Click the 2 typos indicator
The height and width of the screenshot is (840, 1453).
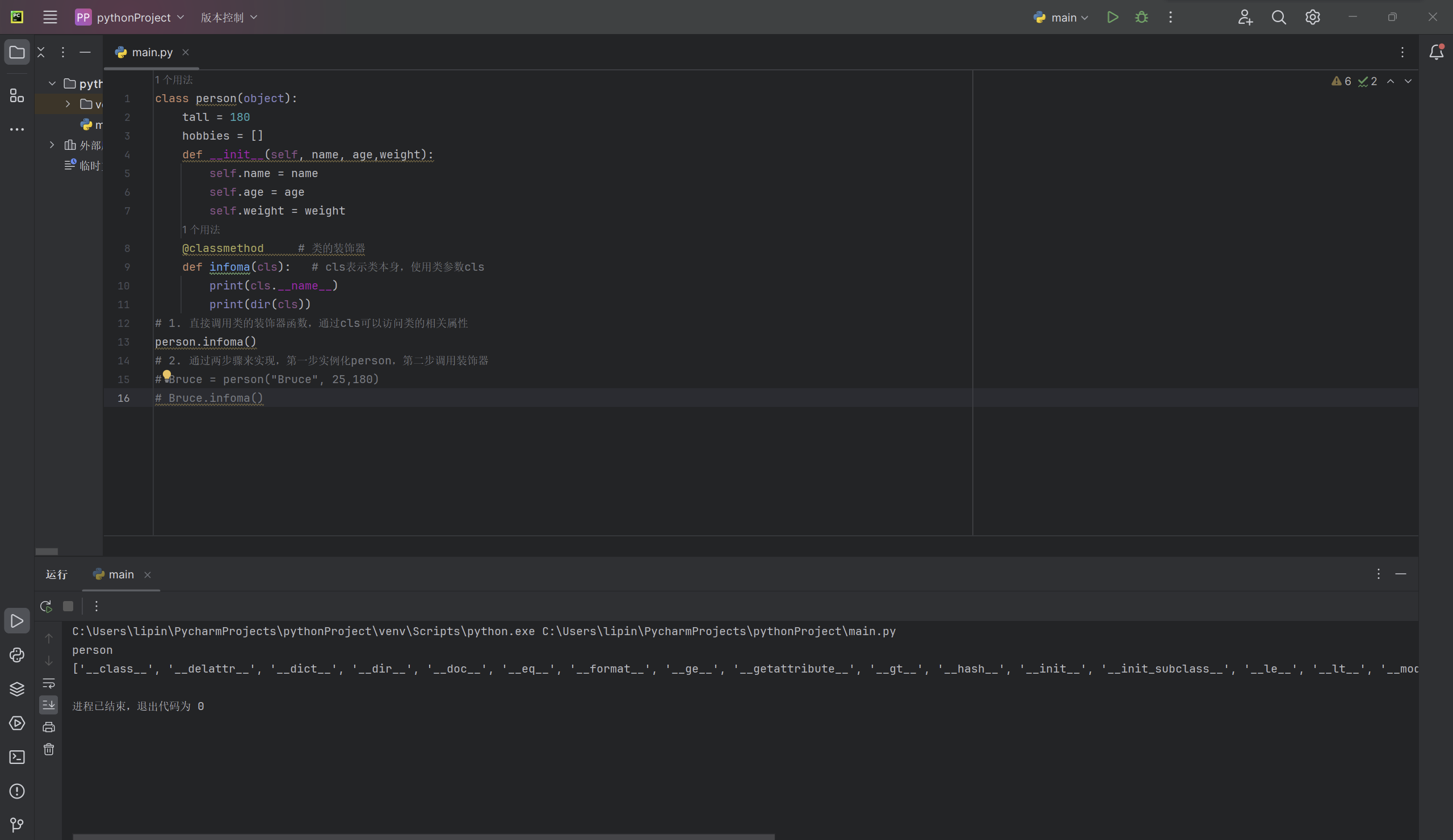(1368, 81)
